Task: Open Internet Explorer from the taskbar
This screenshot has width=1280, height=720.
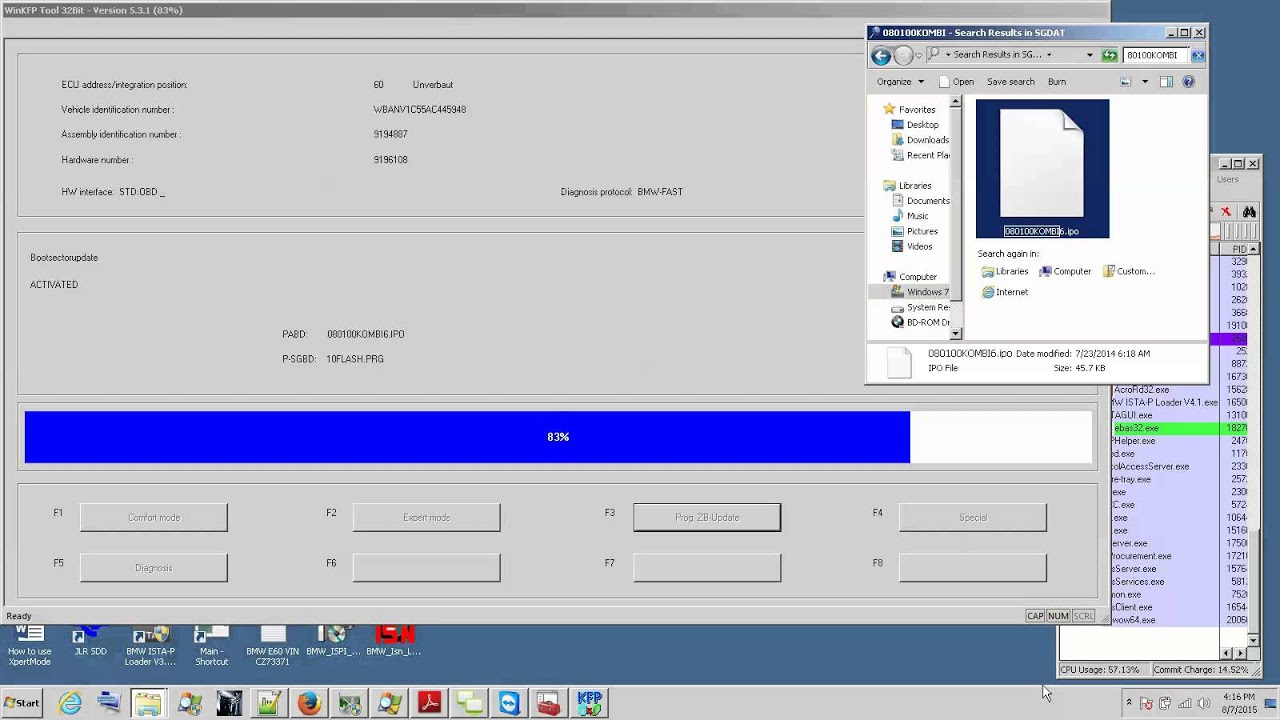Action: pos(70,704)
